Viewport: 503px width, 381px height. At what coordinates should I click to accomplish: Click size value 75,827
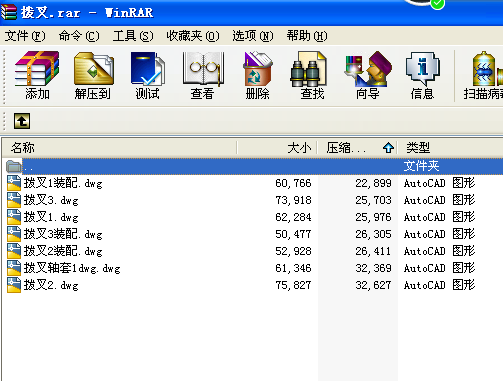coord(293,285)
